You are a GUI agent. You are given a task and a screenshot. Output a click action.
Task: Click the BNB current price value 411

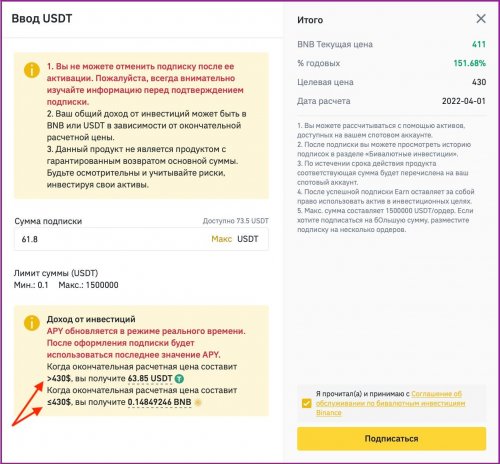click(x=479, y=44)
